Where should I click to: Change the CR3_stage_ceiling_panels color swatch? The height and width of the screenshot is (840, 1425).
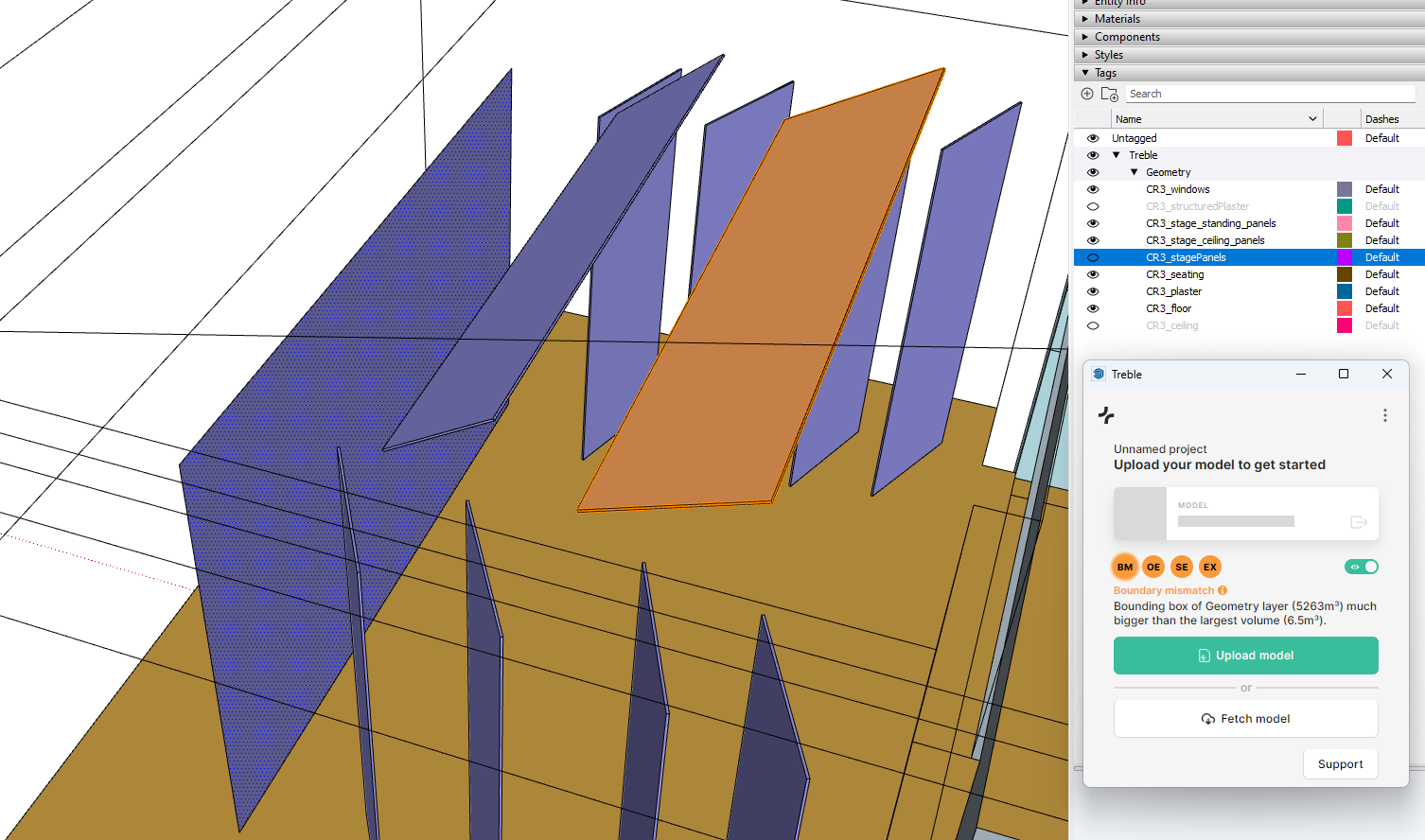[1344, 240]
